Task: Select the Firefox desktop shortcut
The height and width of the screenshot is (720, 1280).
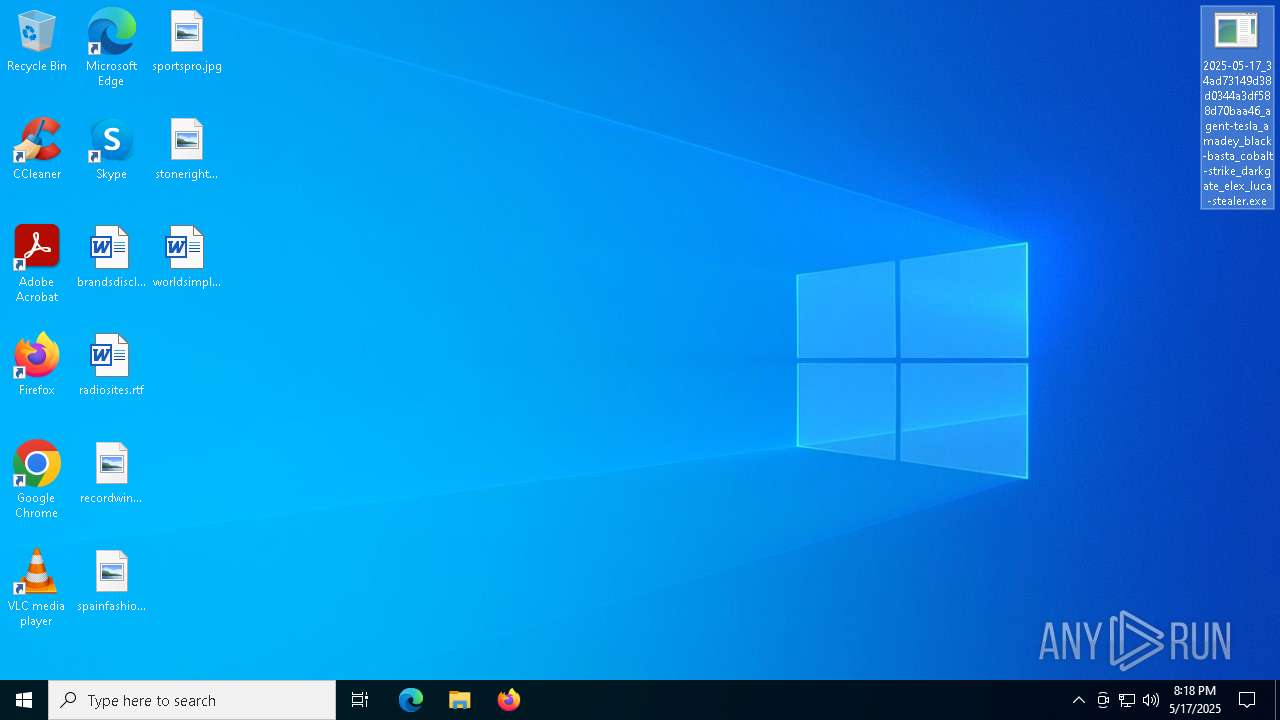Action: click(37, 366)
